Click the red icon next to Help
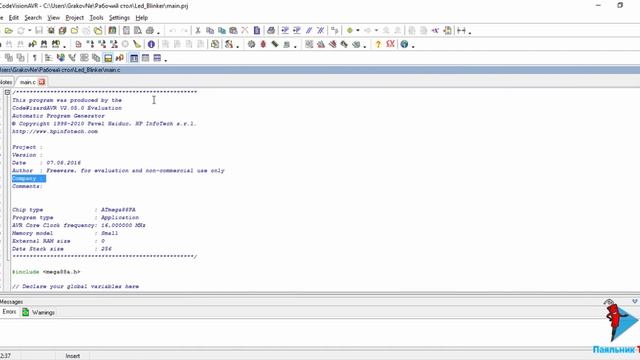 click(x=391, y=44)
